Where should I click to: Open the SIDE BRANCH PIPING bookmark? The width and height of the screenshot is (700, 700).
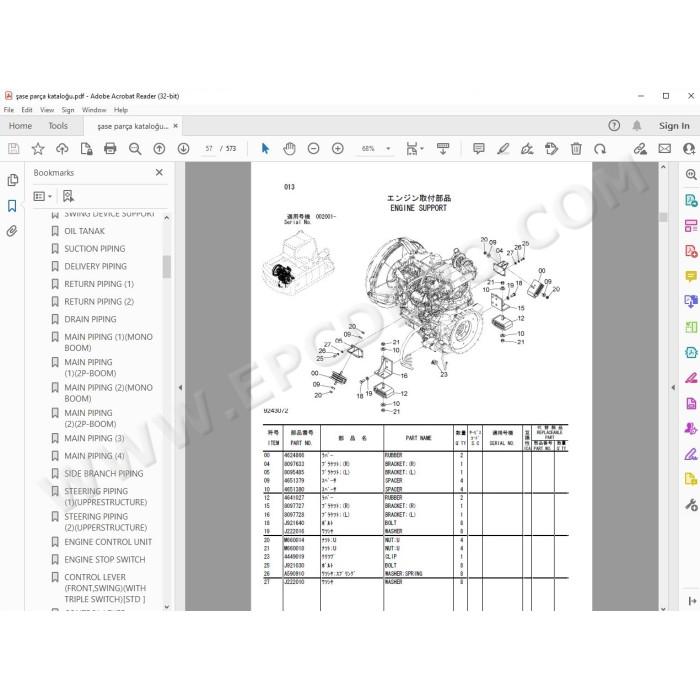pos(104,474)
